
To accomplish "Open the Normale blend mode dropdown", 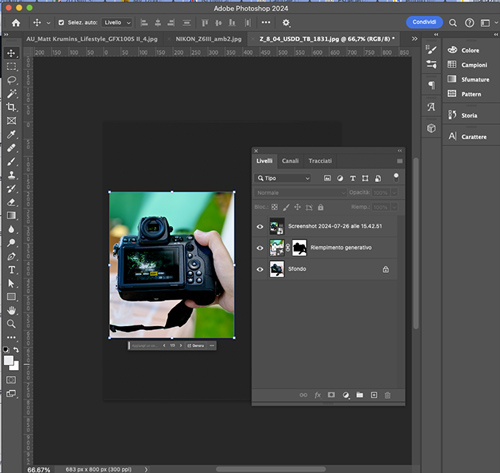I will [x=300, y=193].
